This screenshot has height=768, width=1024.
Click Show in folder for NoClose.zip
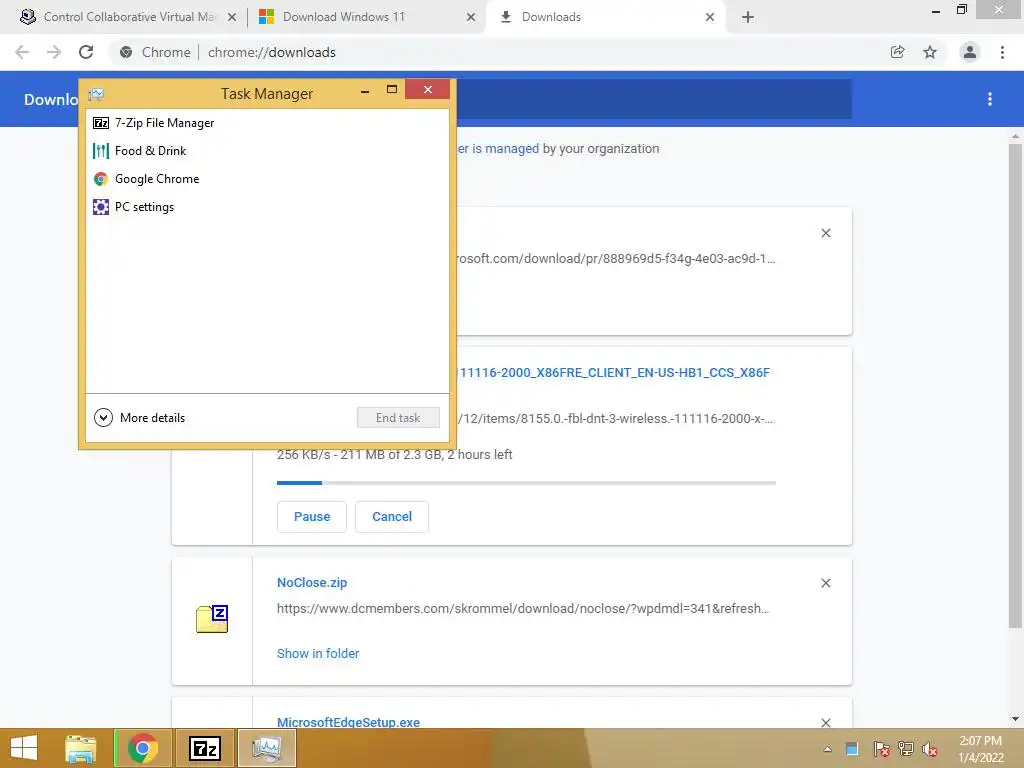click(x=318, y=654)
